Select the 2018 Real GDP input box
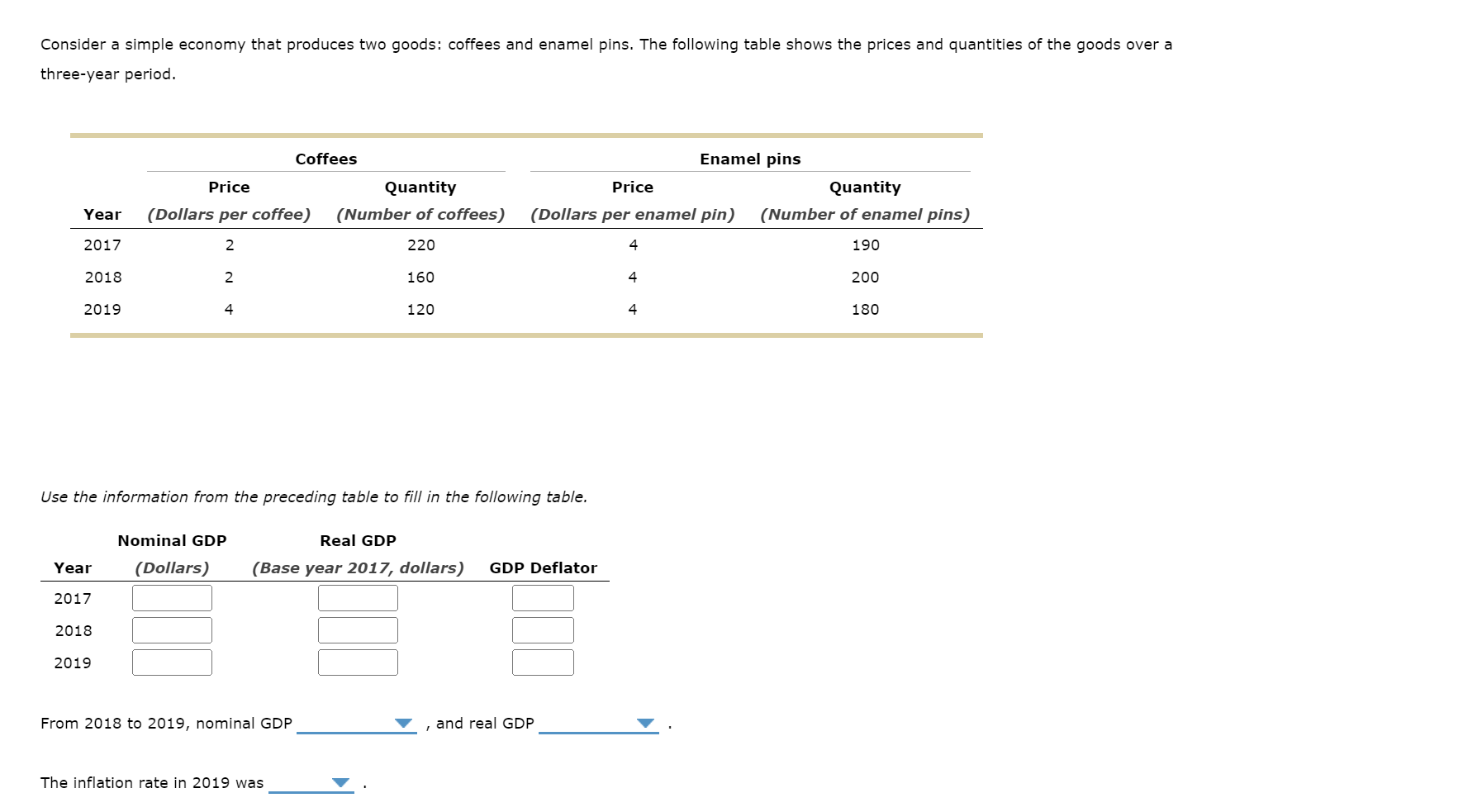This screenshot has height=812, width=1482. click(357, 629)
